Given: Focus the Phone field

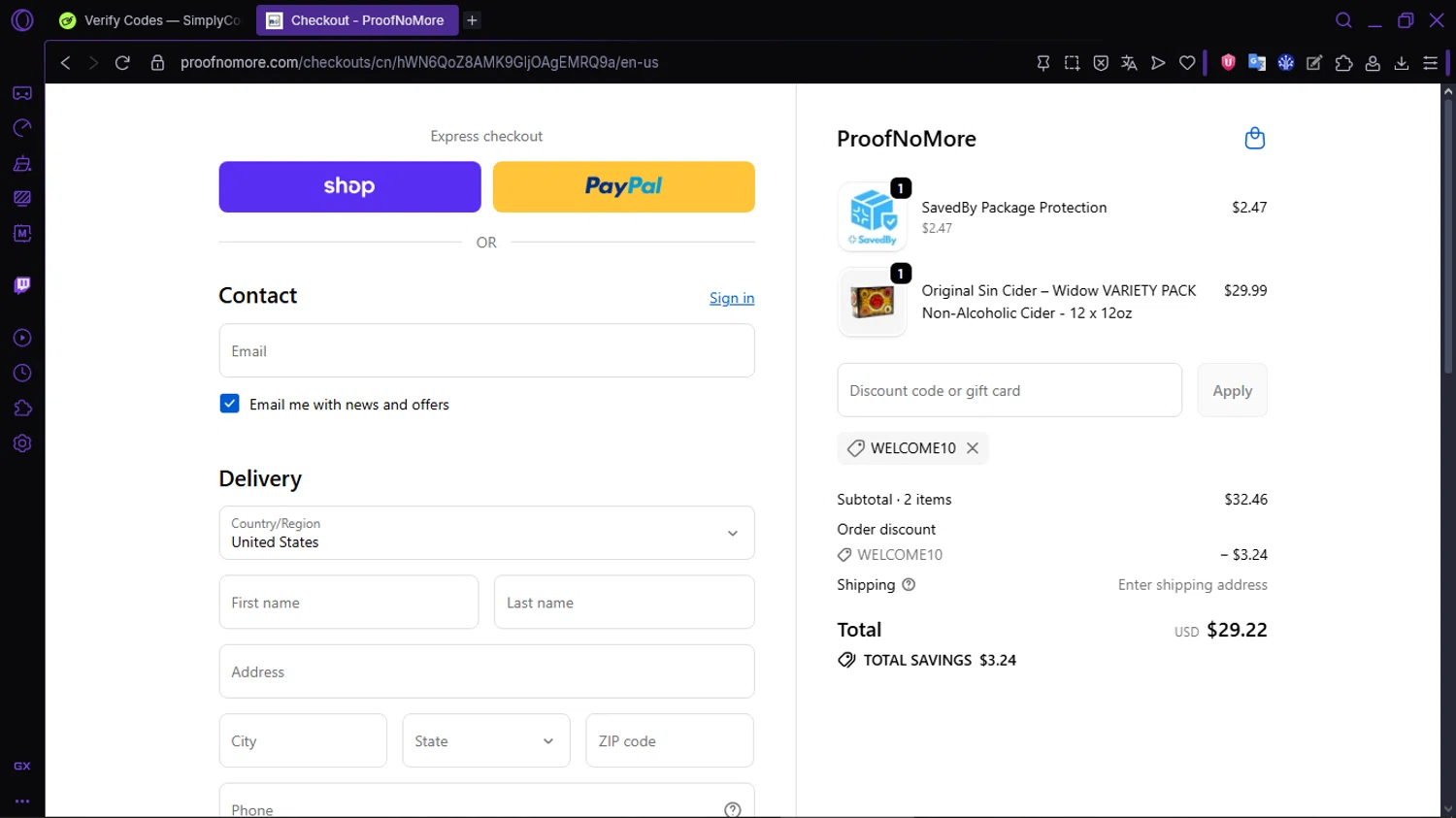Looking at the screenshot, I should point(486,802).
